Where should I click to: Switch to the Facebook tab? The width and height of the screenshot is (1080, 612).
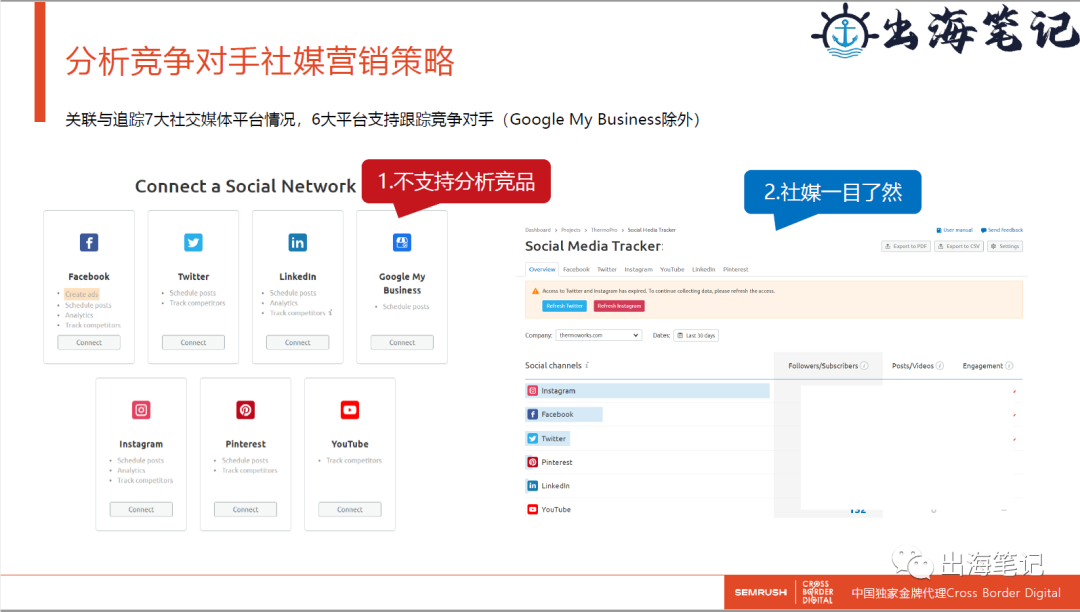click(x=577, y=269)
